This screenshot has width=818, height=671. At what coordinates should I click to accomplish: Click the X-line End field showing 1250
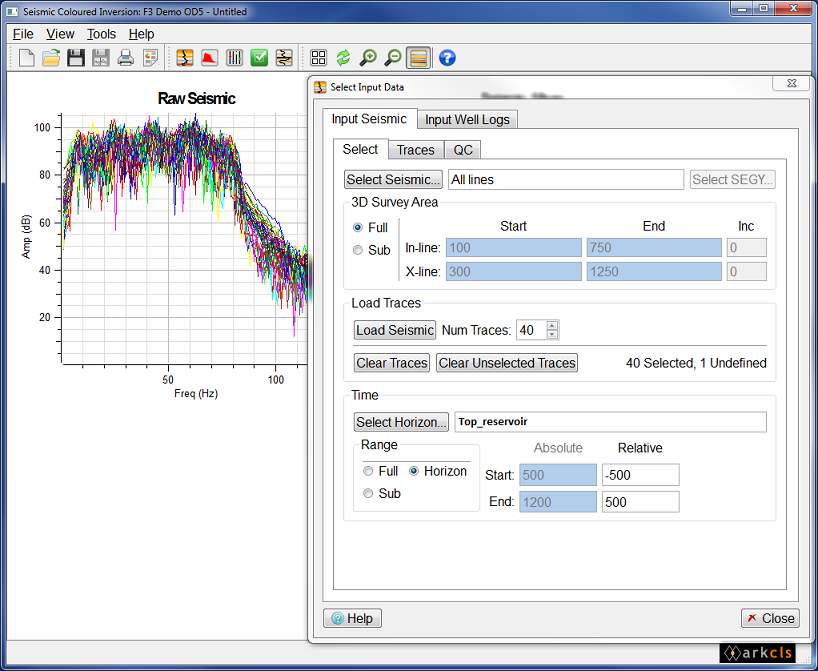[x=654, y=272]
